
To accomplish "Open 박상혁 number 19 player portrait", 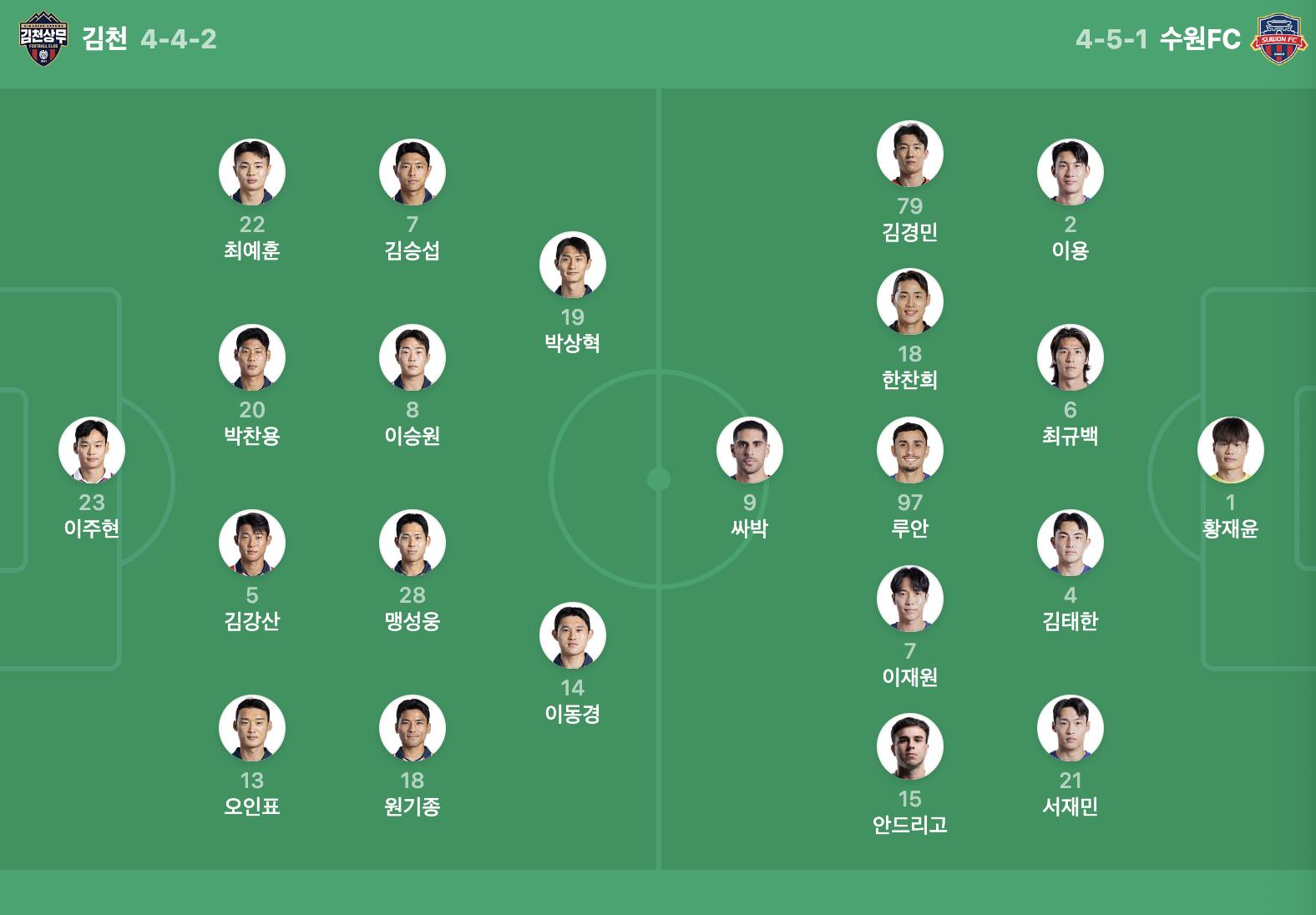I will pyautogui.click(x=573, y=265).
